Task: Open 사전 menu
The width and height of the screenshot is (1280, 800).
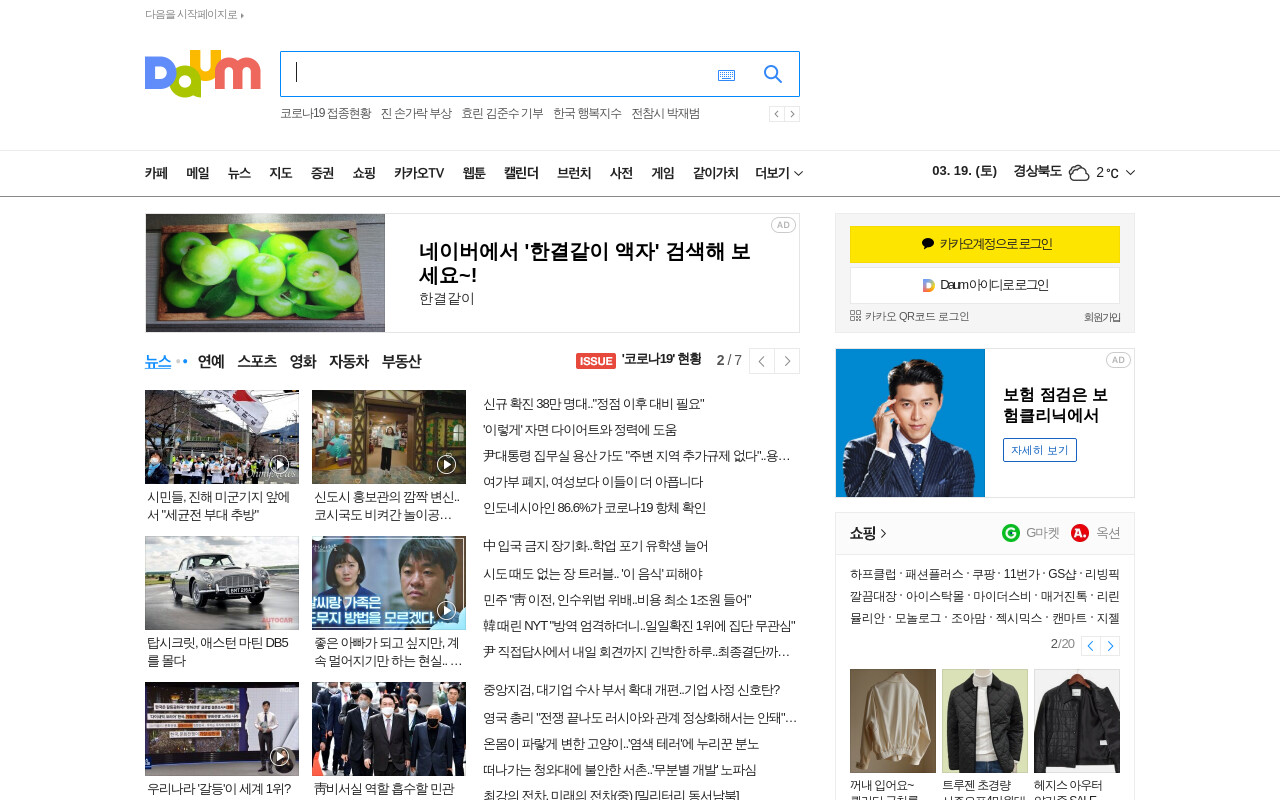Action: click(621, 173)
